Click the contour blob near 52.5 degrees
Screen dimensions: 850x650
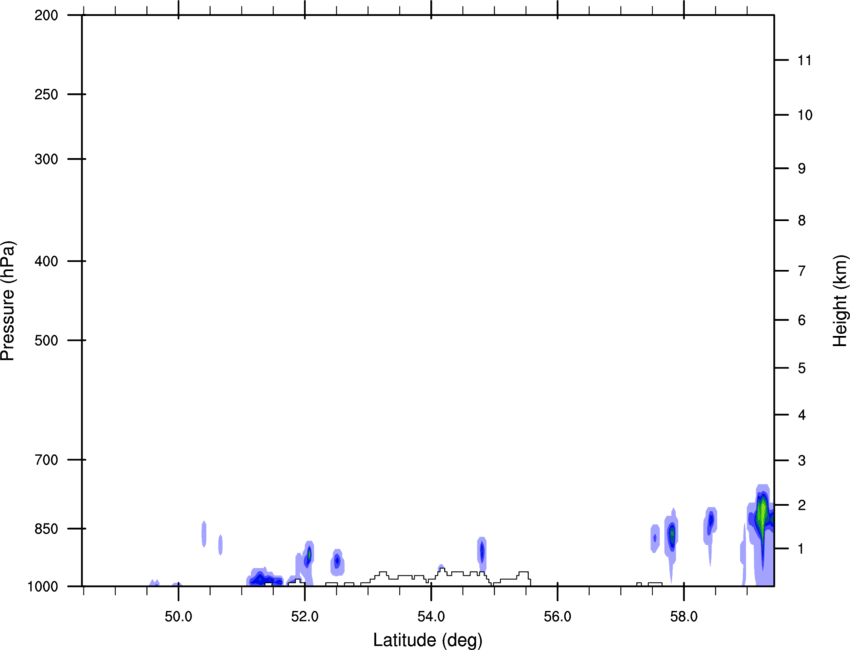click(x=337, y=562)
